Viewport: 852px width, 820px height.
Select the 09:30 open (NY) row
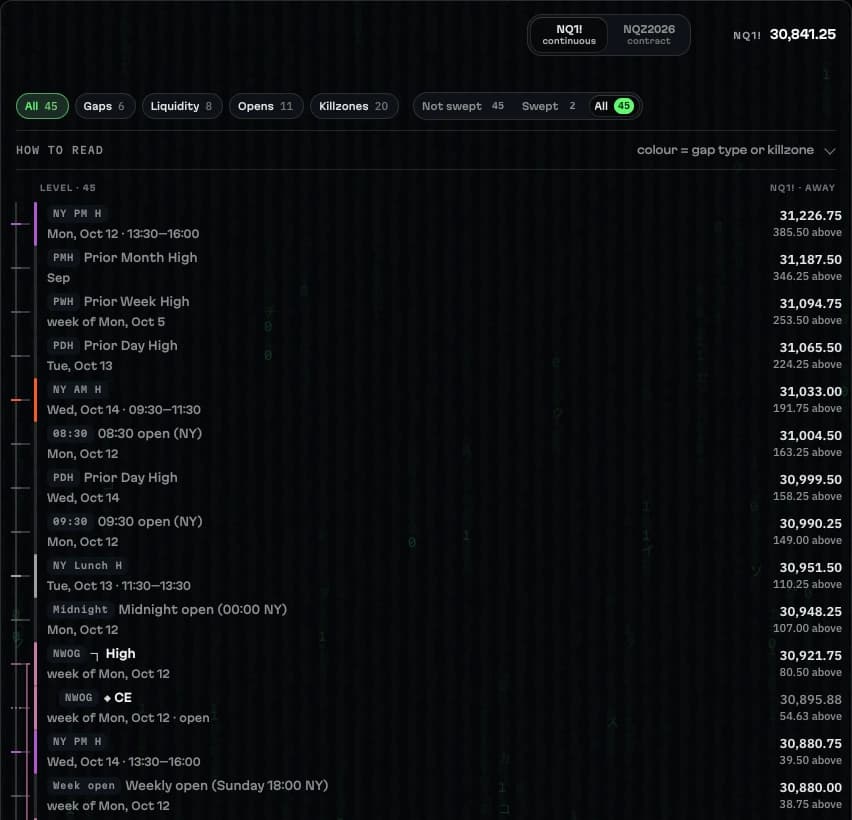(x=438, y=531)
